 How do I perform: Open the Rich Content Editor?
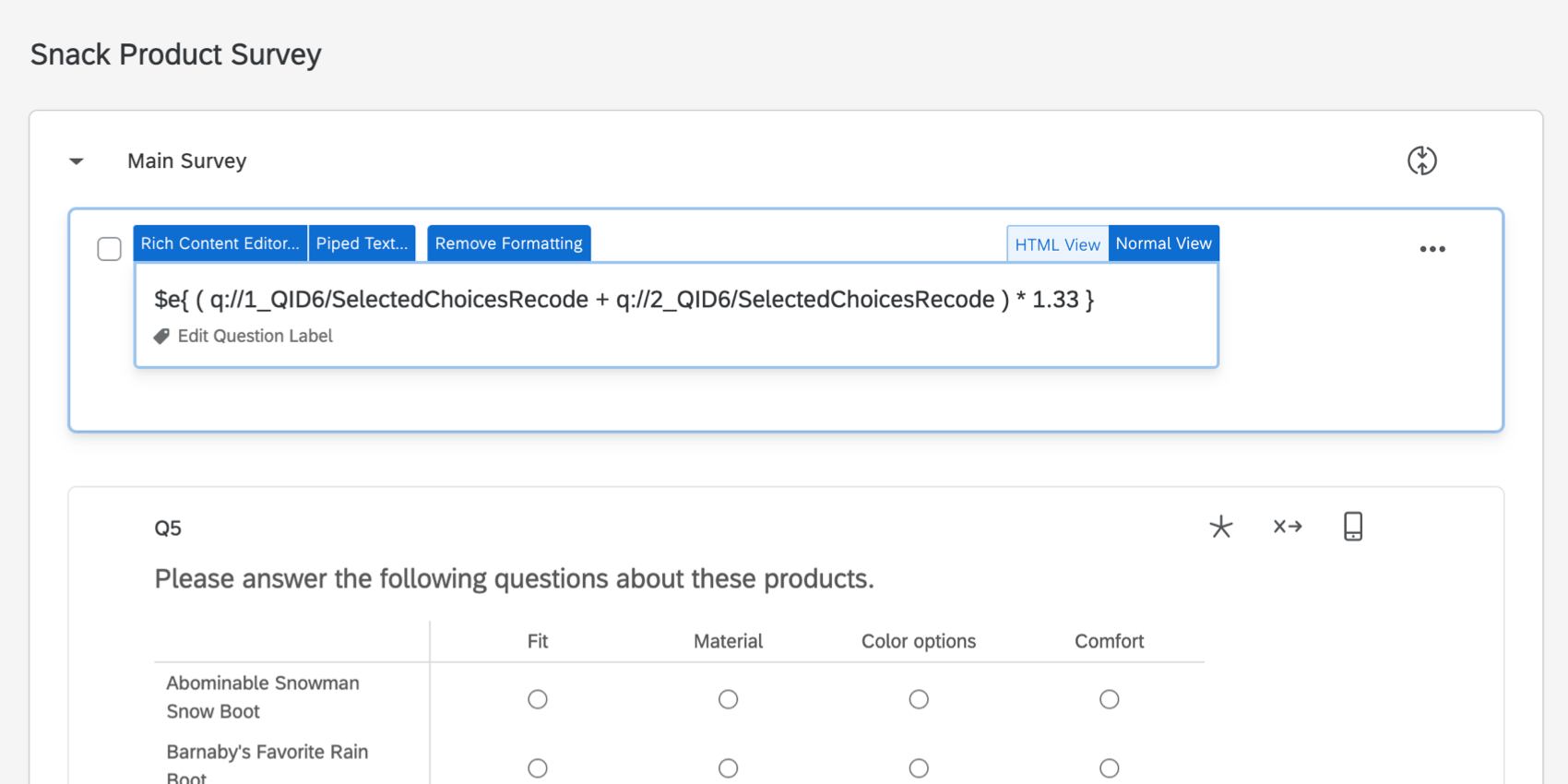[x=220, y=244]
